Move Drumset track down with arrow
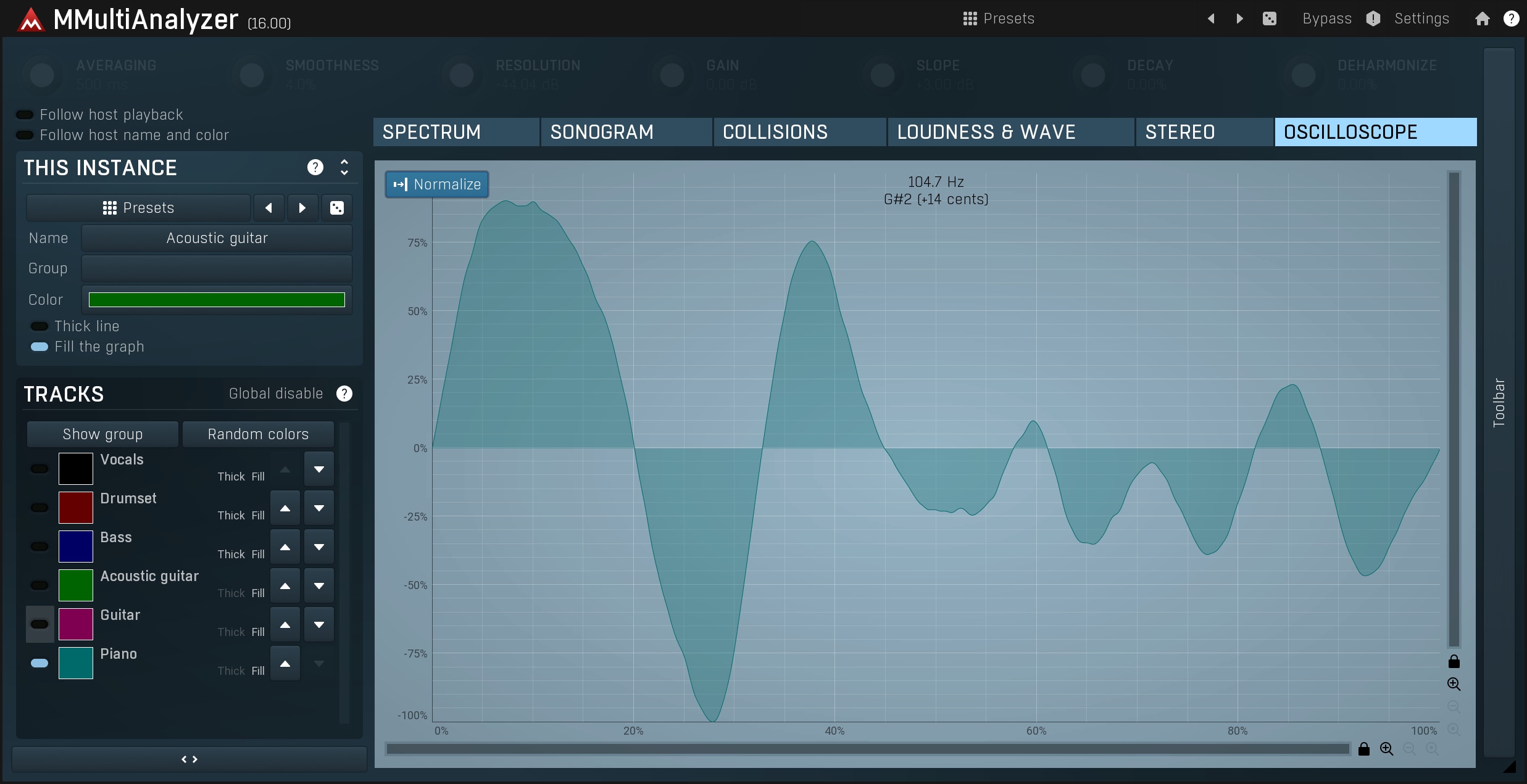This screenshot has width=1527, height=784. [x=319, y=508]
